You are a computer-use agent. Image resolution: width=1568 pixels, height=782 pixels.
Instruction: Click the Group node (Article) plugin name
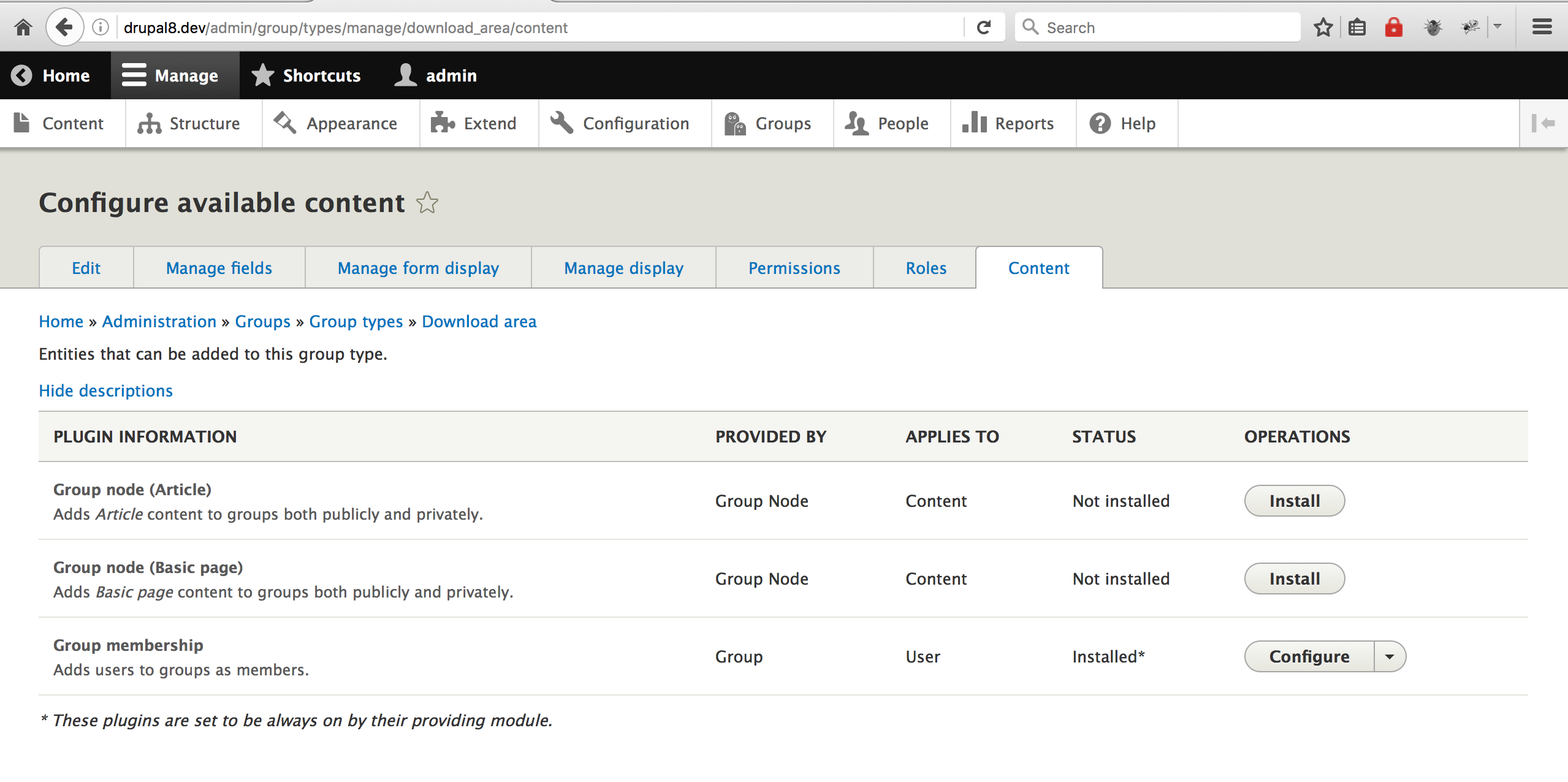point(132,489)
